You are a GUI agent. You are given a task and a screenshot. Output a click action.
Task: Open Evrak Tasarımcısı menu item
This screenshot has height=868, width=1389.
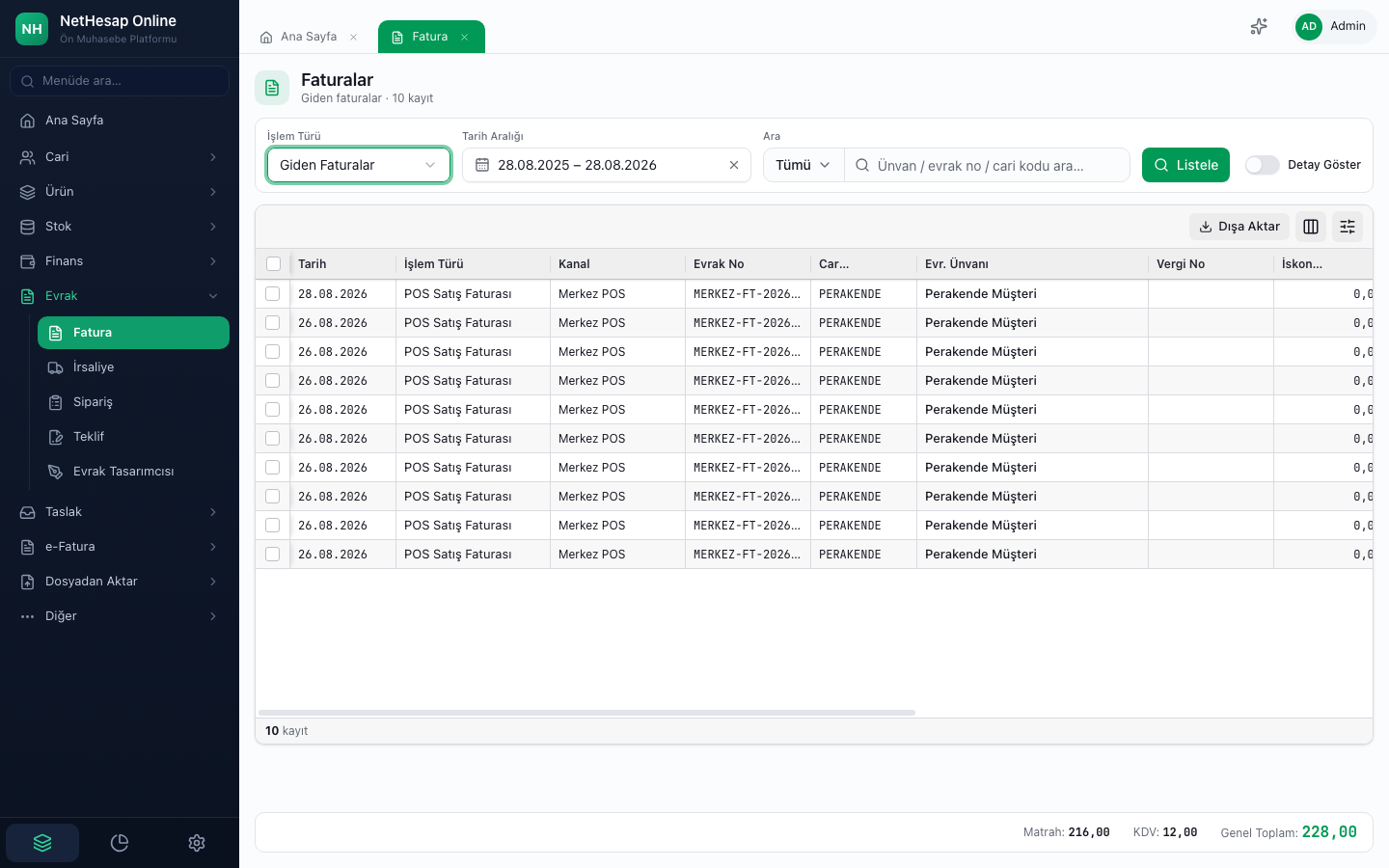(133, 472)
